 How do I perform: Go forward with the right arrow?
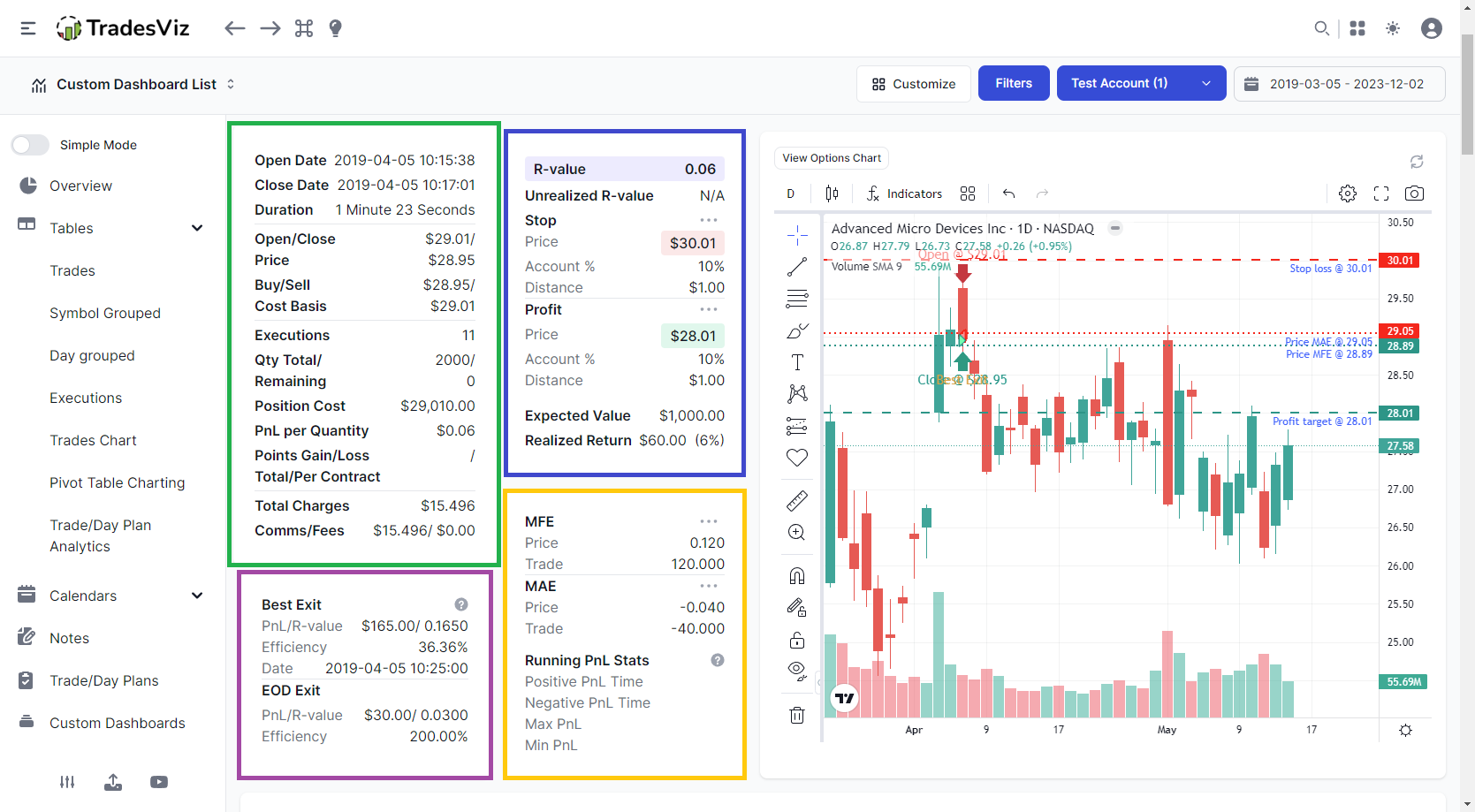(270, 28)
